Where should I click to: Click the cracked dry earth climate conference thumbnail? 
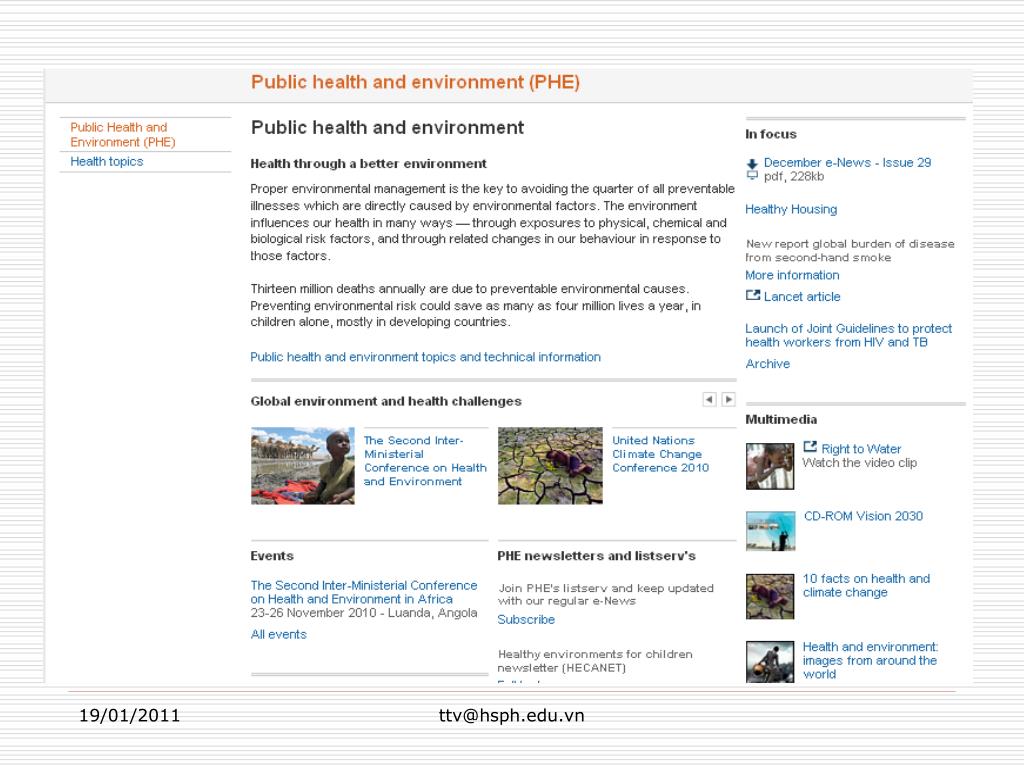550,466
